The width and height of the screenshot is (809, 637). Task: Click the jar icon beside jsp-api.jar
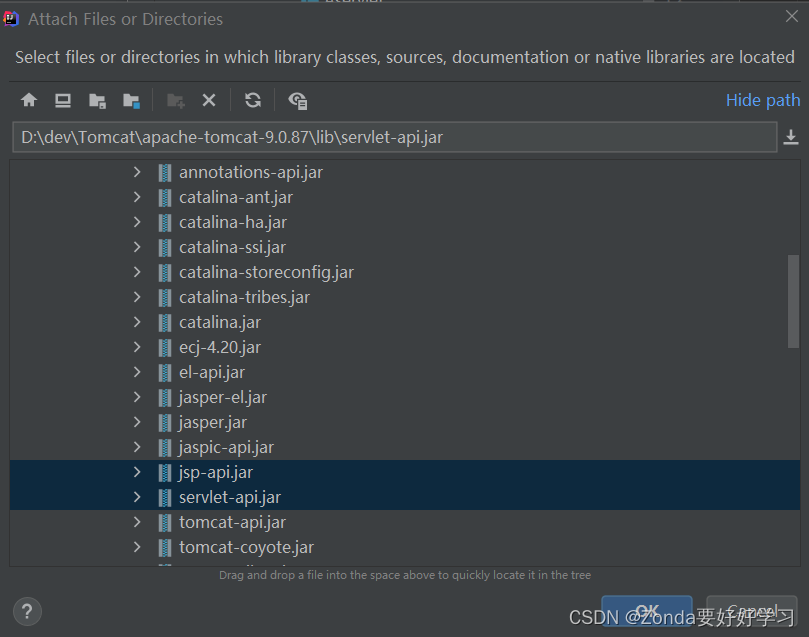pos(165,472)
